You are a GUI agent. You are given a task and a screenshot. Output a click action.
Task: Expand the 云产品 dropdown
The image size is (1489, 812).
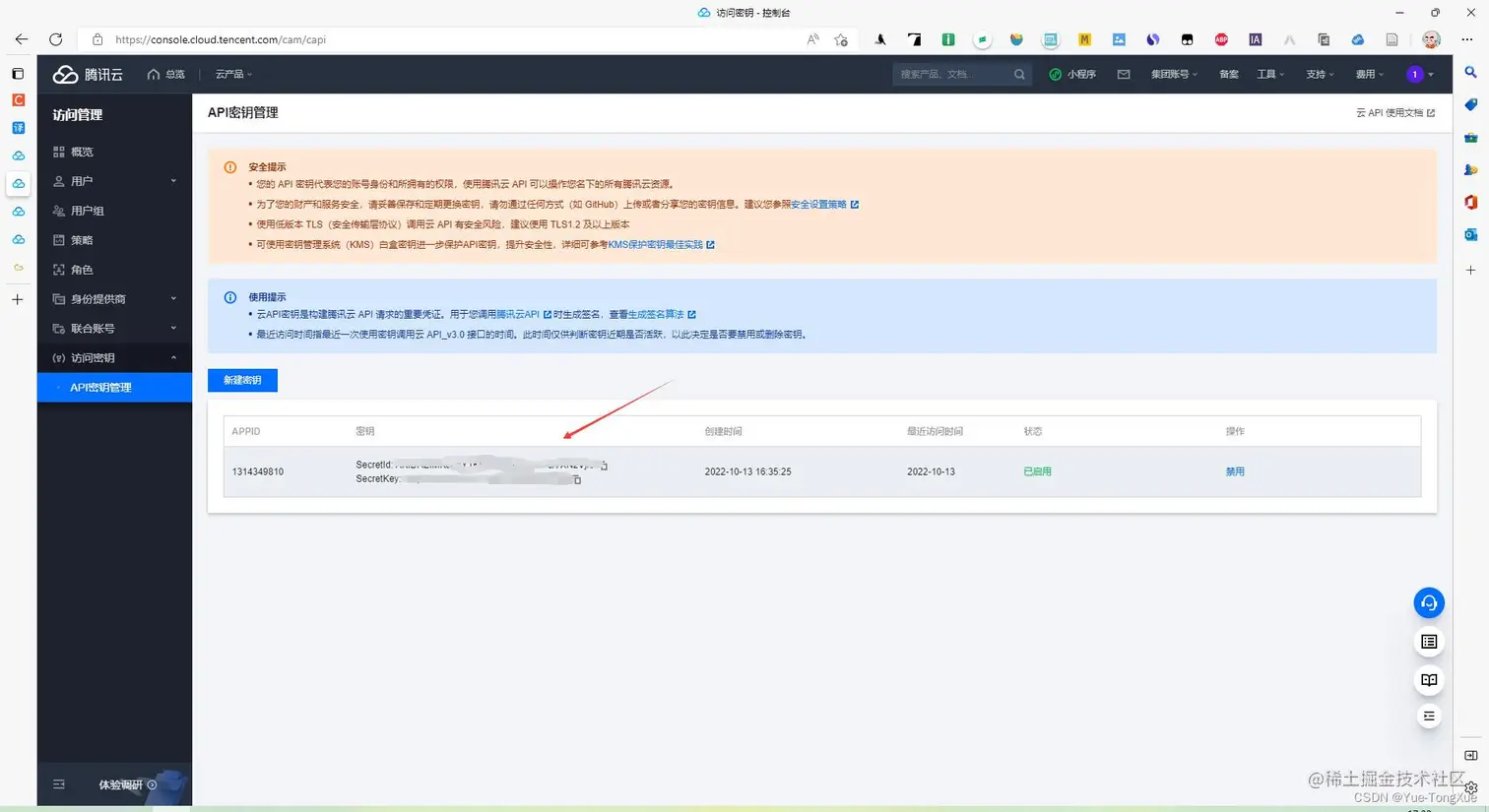pyautogui.click(x=233, y=75)
